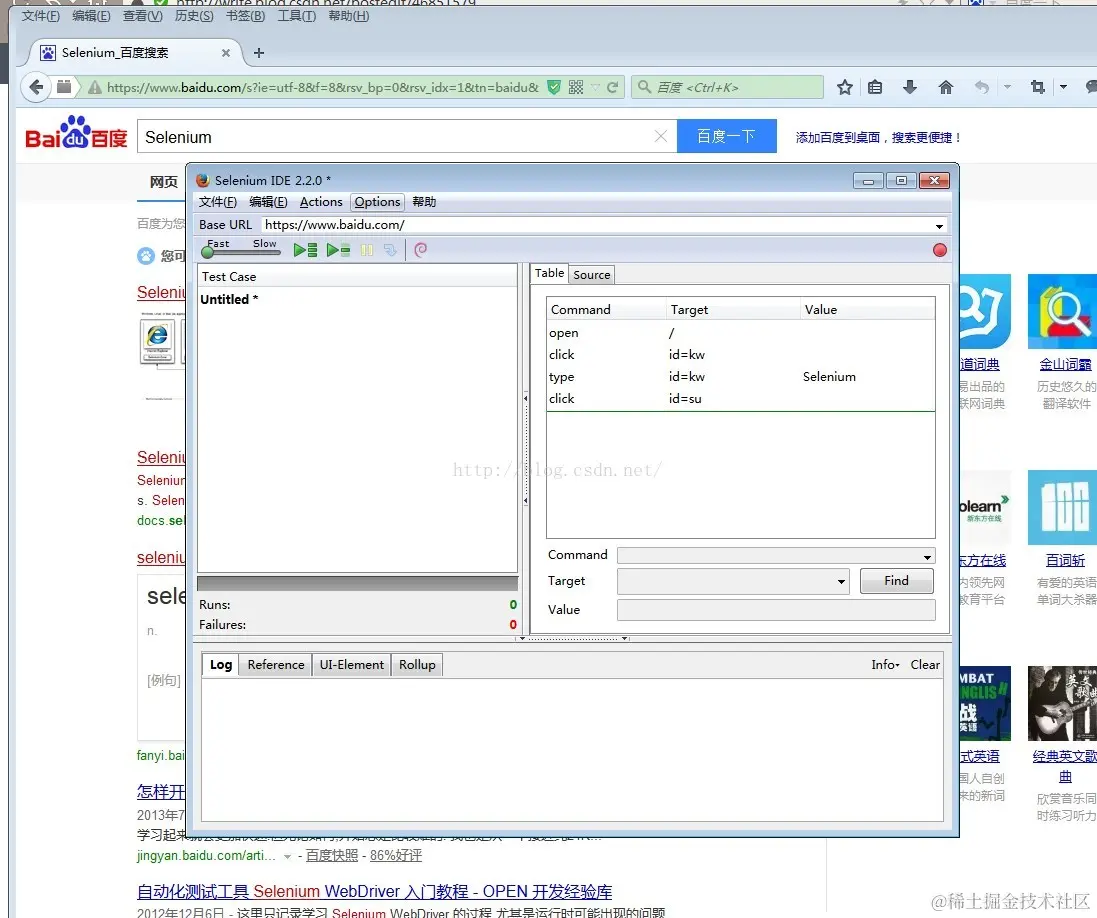1097x918 pixels.
Task: Open the Rollup tab
Action: point(417,665)
